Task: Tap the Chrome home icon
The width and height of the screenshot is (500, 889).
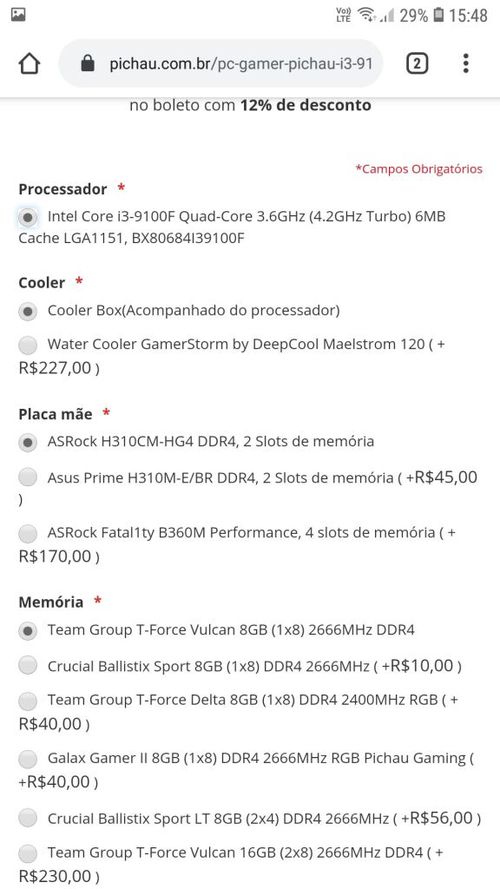Action: (x=29, y=64)
